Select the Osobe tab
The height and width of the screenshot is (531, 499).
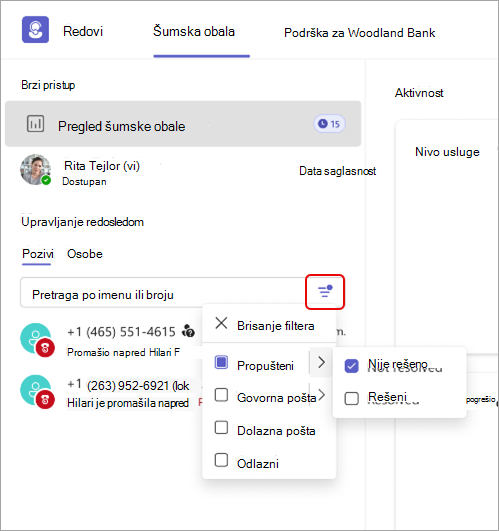pos(85,254)
